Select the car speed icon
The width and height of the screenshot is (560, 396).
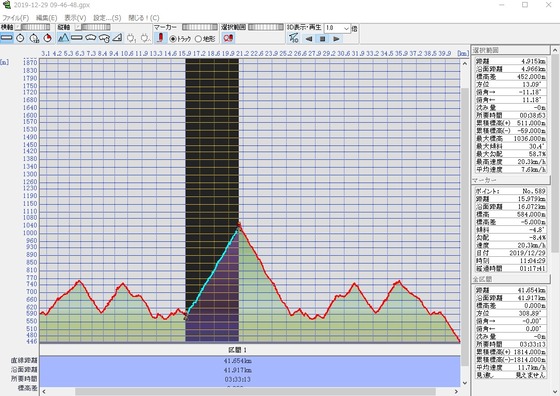90,37
